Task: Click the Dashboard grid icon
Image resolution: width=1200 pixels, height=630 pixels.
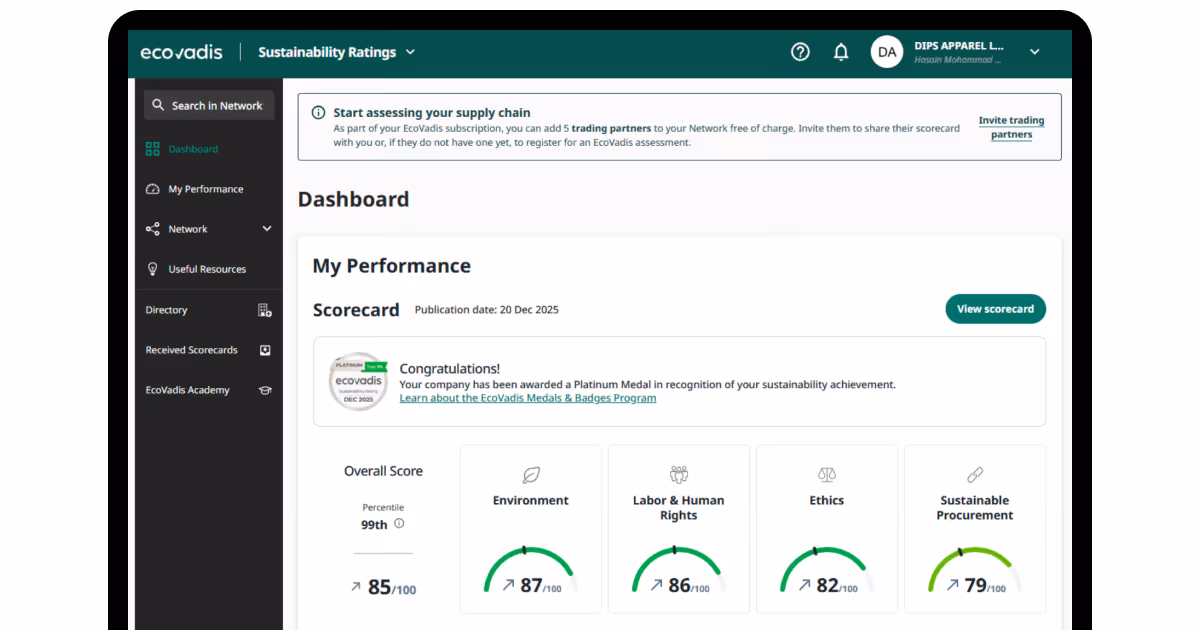Action: 153,149
